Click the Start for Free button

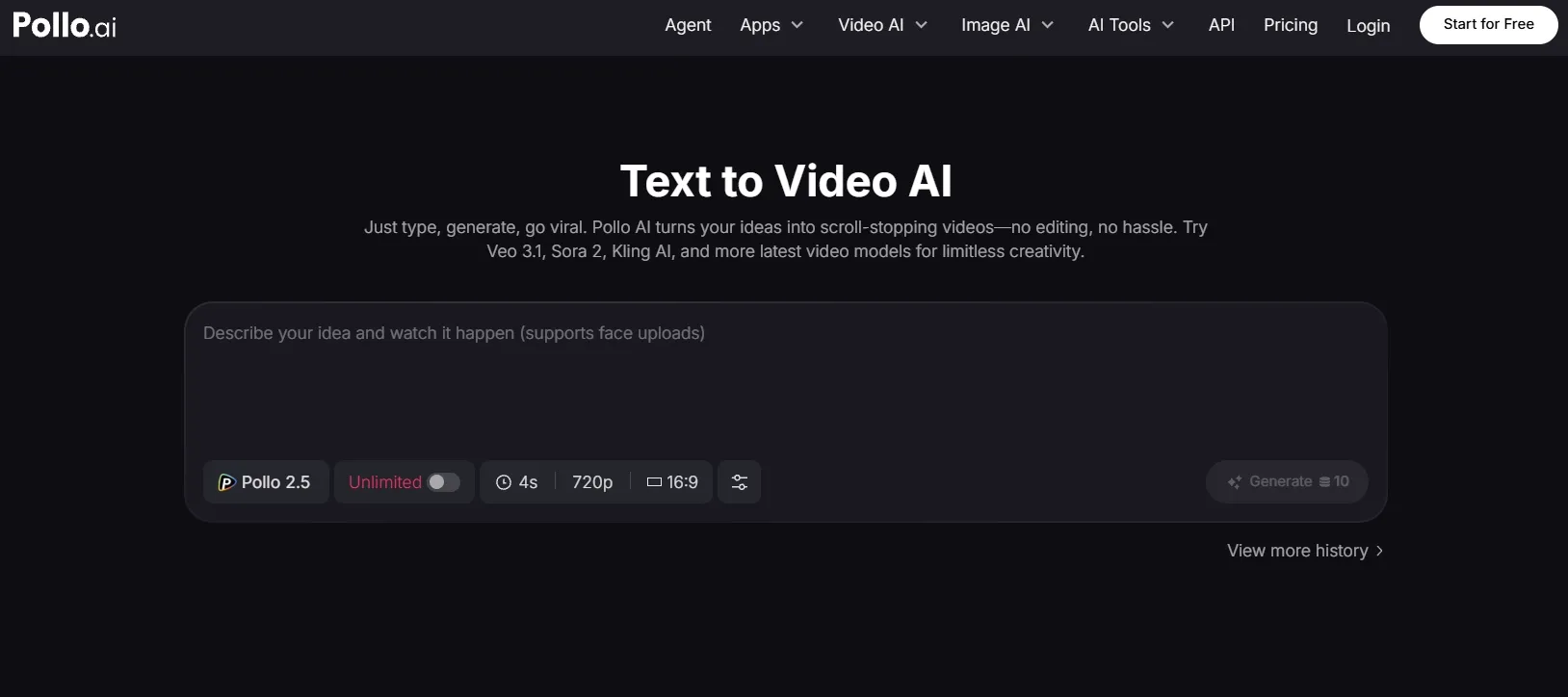(1488, 25)
